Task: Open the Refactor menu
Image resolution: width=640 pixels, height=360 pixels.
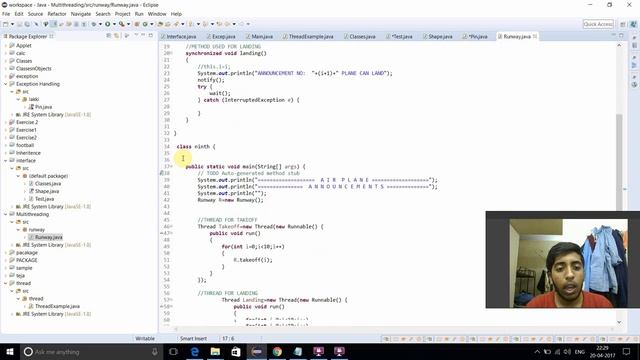Action: click(x=57, y=14)
